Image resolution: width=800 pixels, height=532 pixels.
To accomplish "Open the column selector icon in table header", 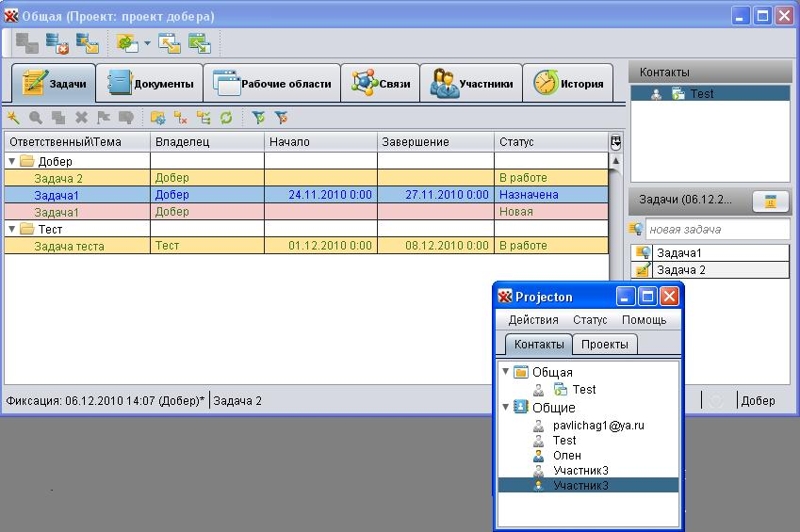I will [615, 142].
